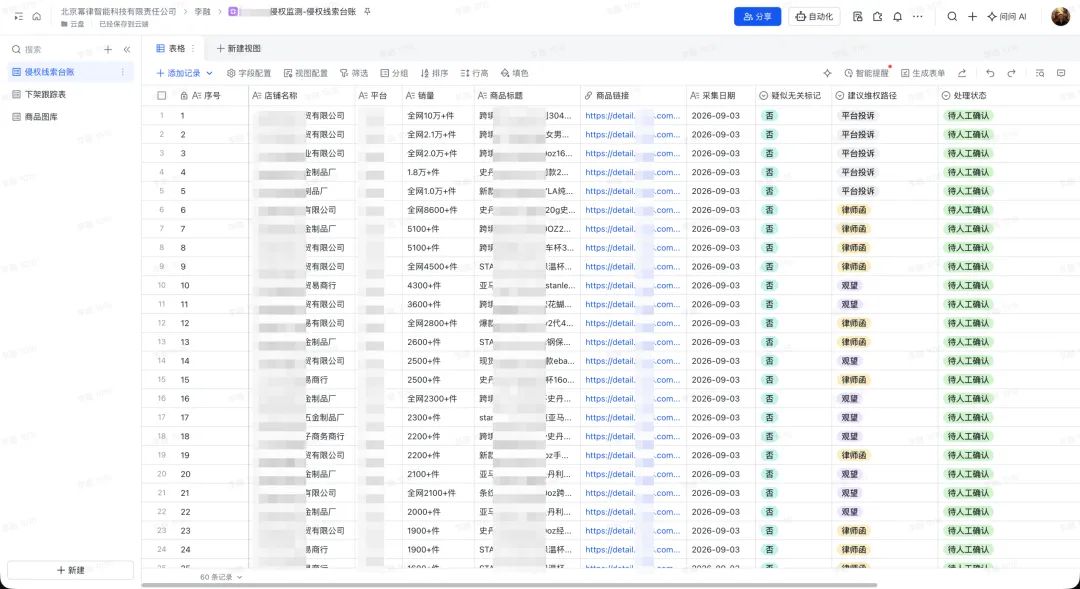This screenshot has height=589, width=1080.
Task: Toggle the navigation list icon beside home
Action: coord(19,17)
